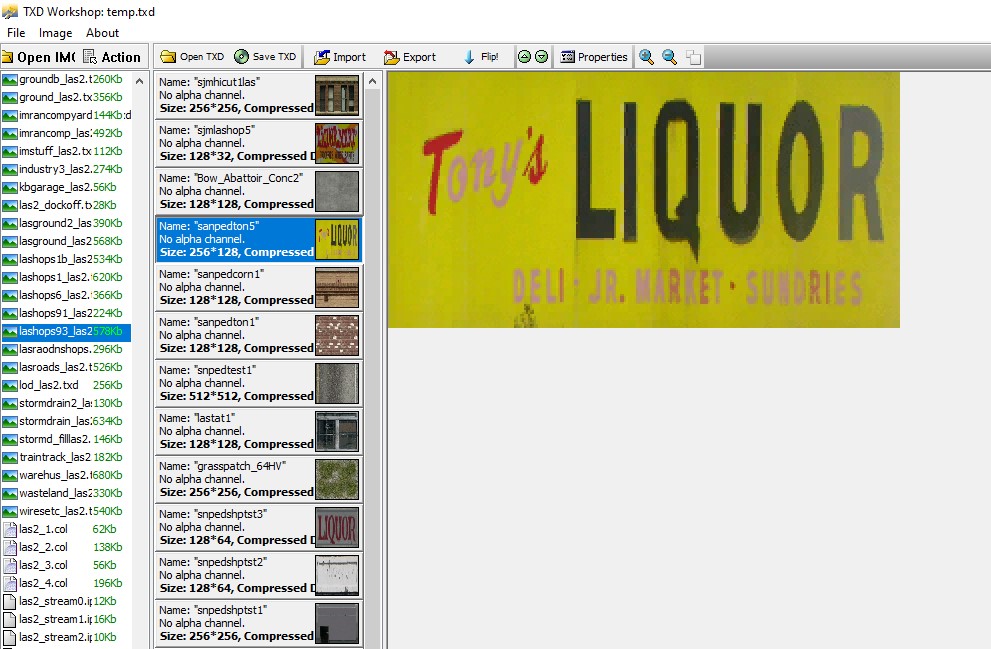
Task: Click the Open IMG button
Action: (39, 57)
